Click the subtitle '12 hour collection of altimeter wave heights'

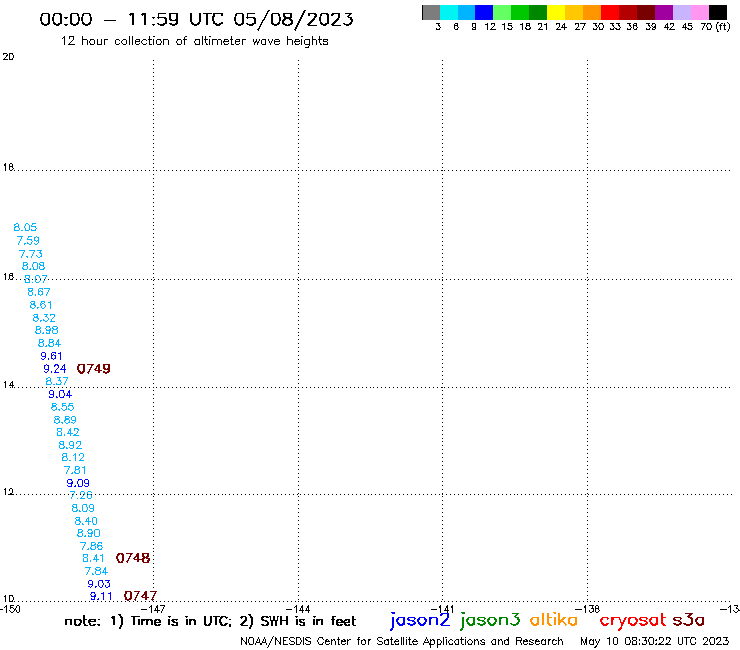point(194,41)
